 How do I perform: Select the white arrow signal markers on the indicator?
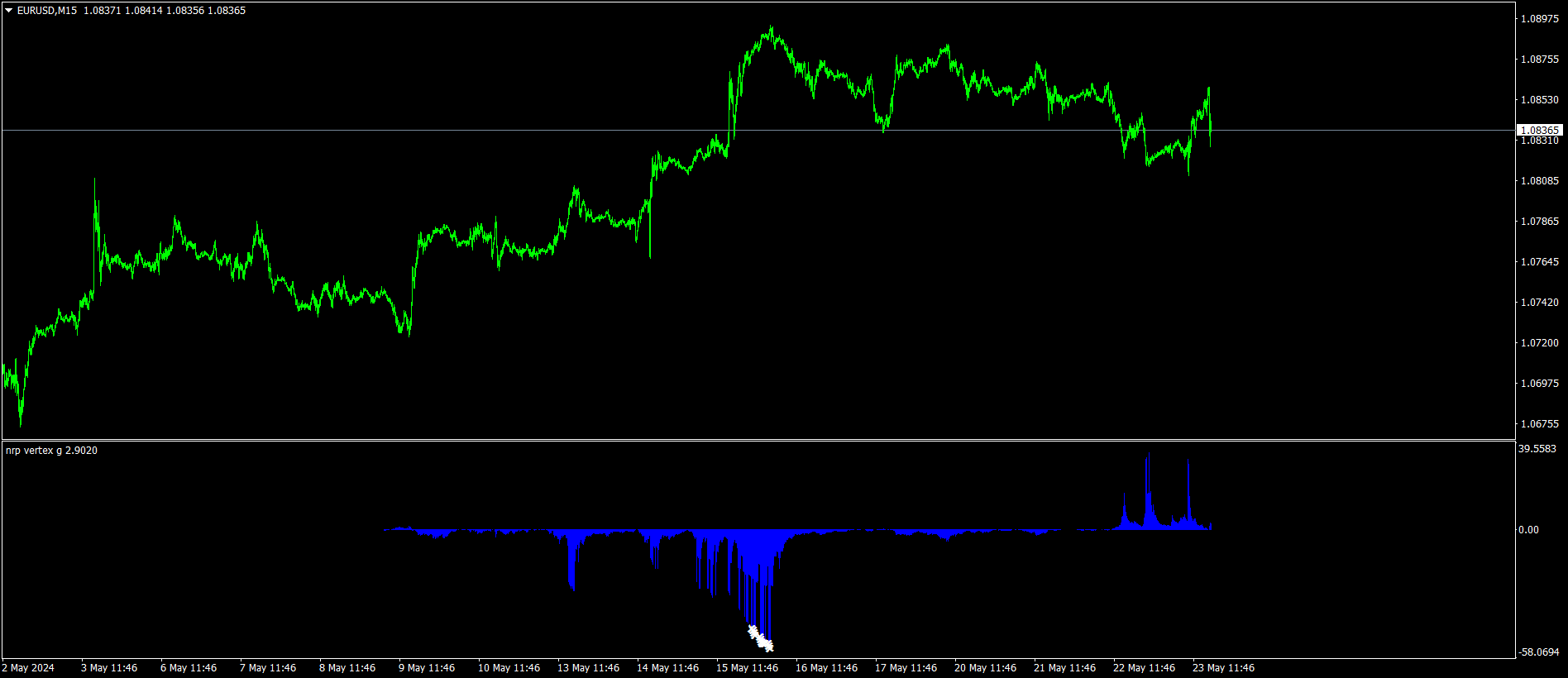(x=761, y=638)
